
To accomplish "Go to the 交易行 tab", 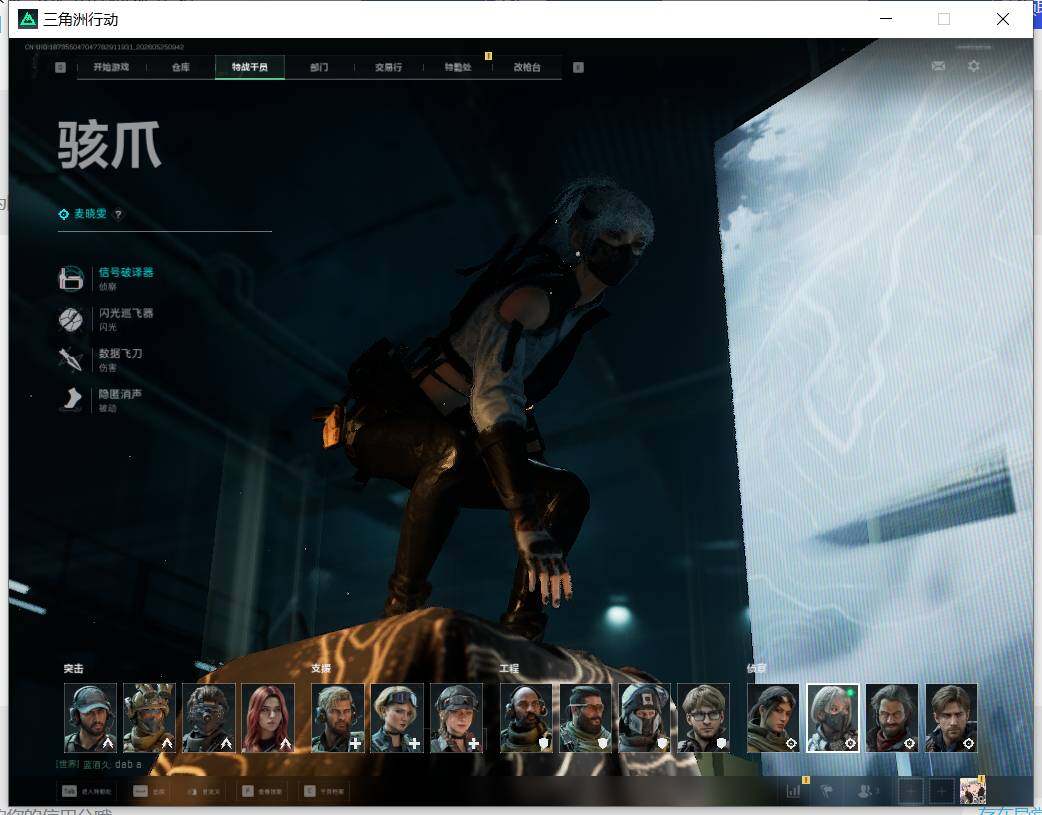I will tap(388, 67).
